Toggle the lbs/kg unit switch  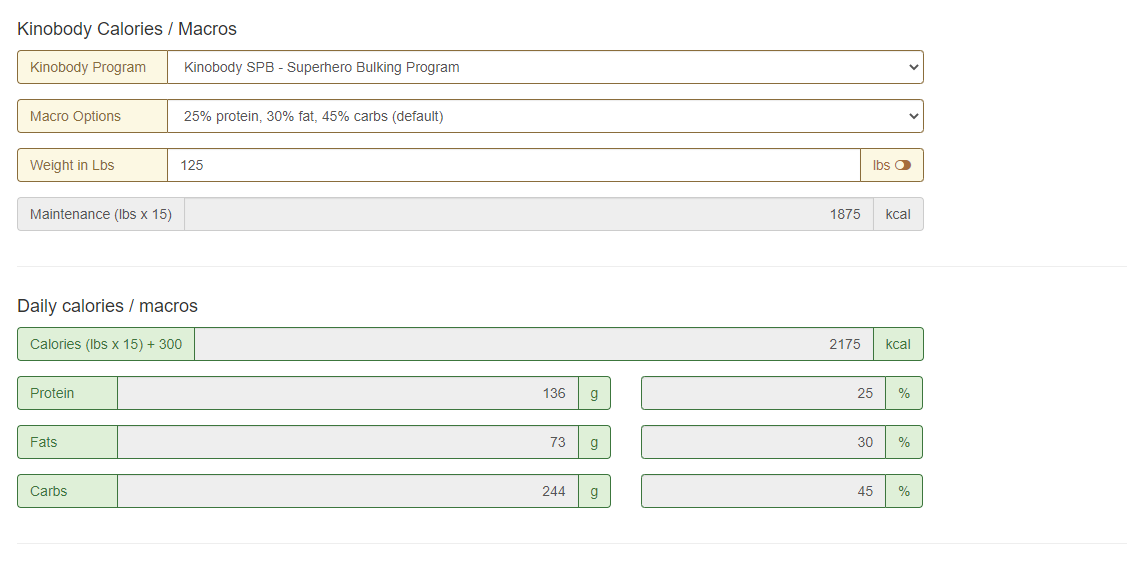pos(902,165)
